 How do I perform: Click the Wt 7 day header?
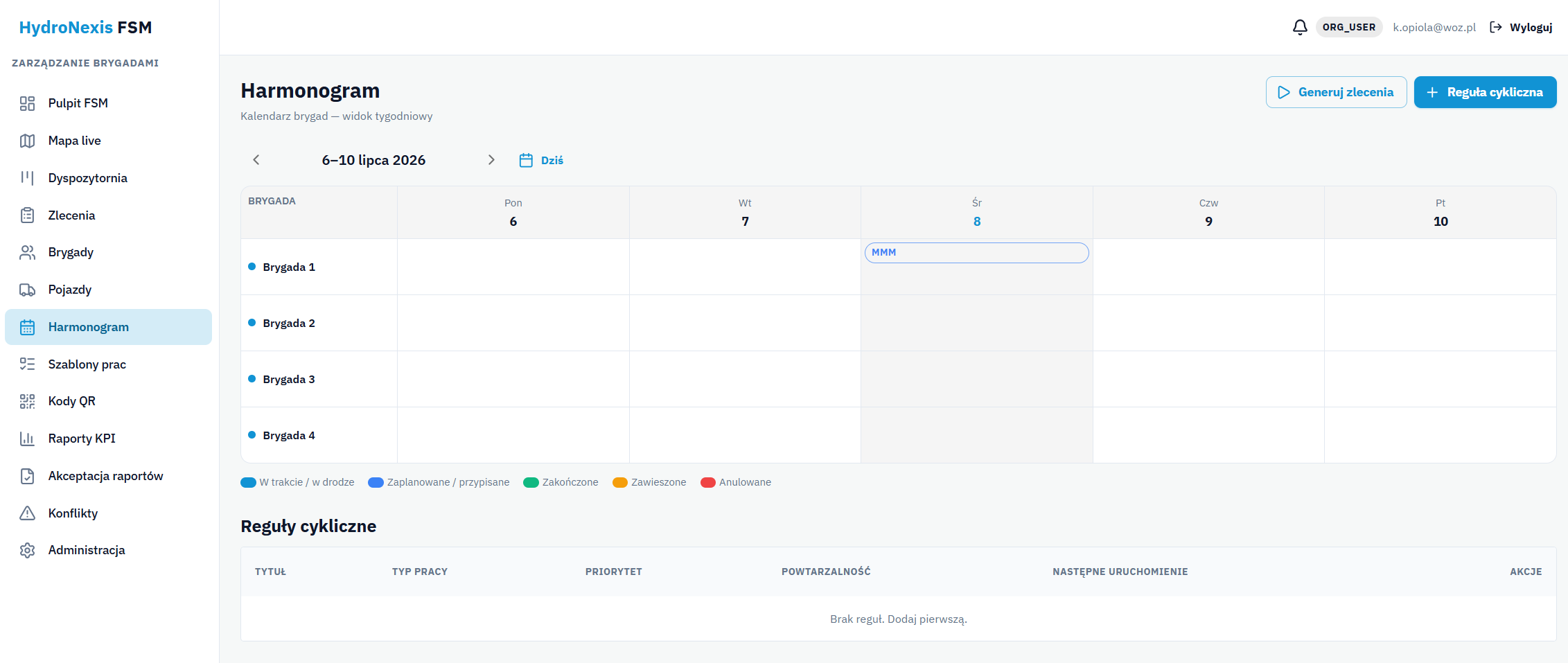tap(745, 213)
